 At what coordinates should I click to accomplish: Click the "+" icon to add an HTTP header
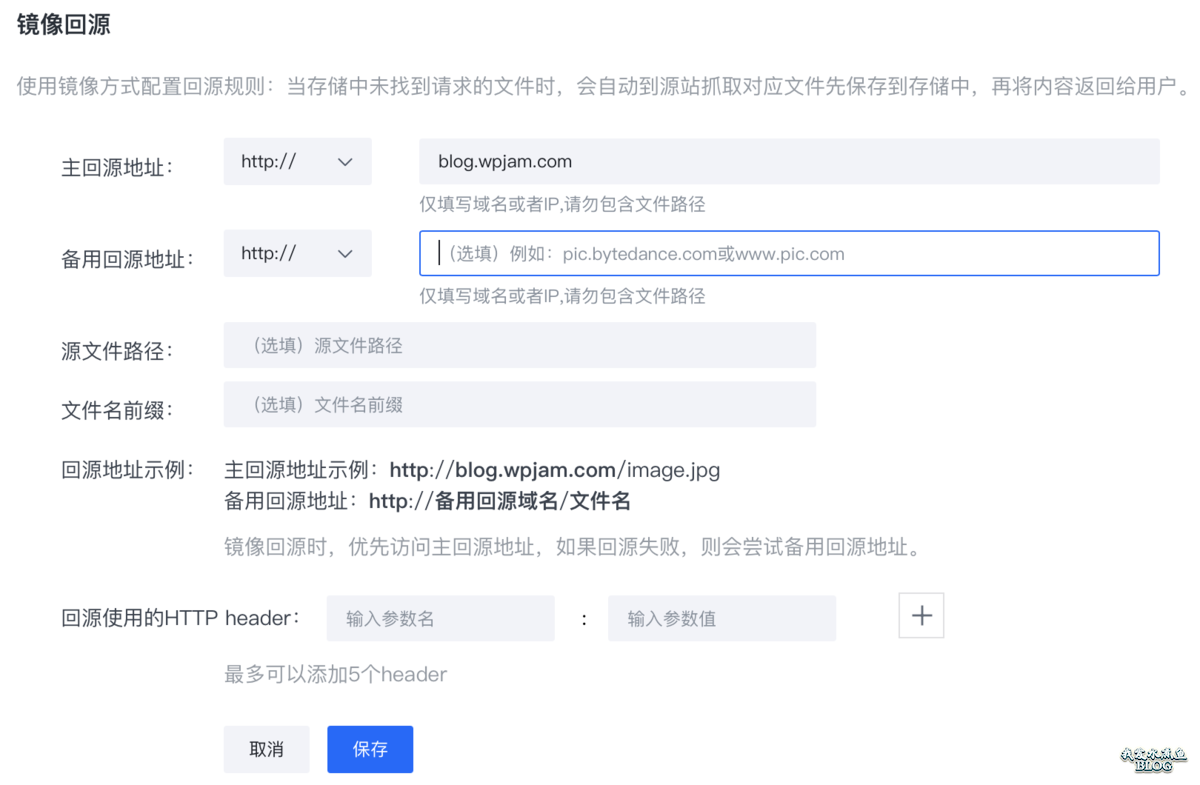click(x=920, y=615)
